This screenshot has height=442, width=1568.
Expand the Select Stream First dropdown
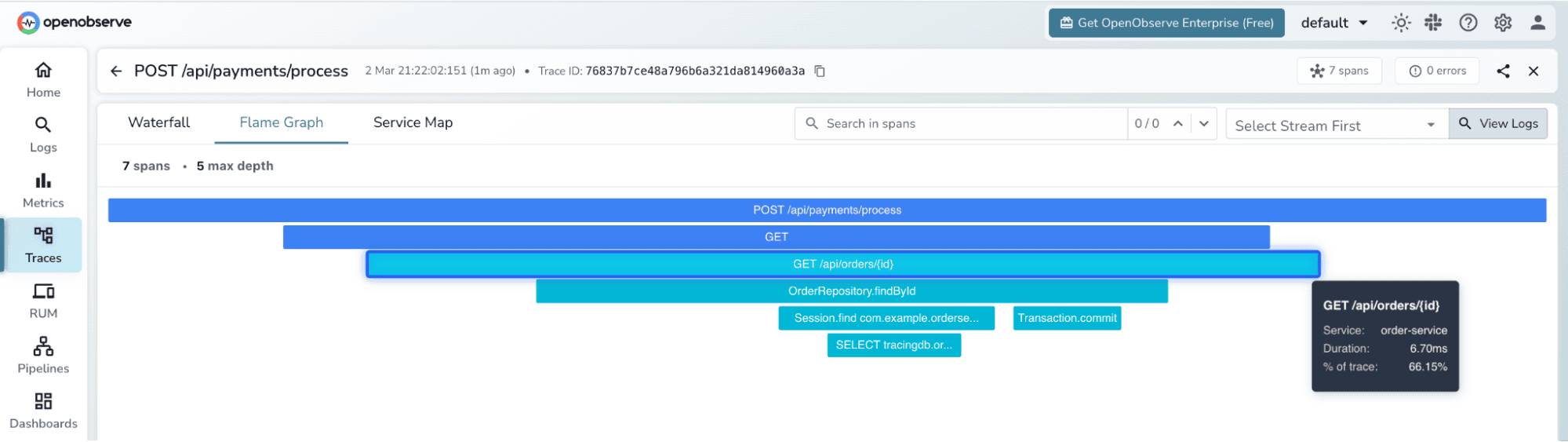[1337, 125]
